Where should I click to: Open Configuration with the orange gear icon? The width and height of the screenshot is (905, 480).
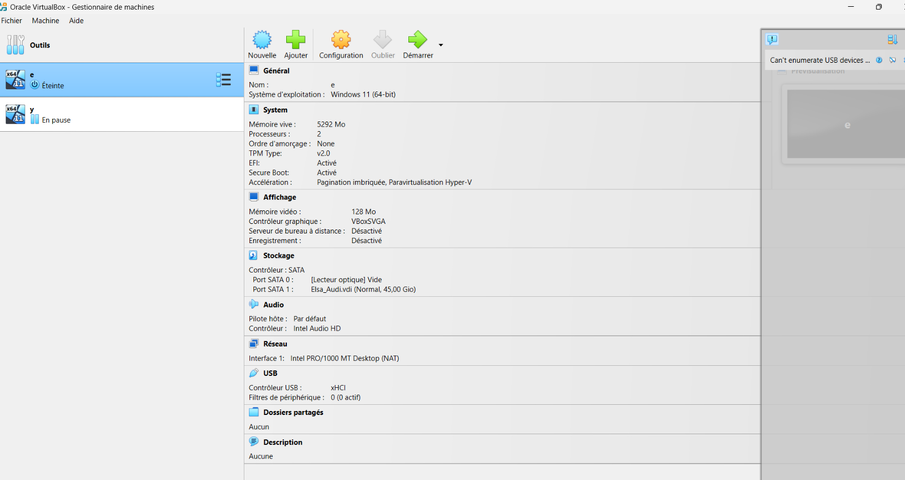pos(341,40)
